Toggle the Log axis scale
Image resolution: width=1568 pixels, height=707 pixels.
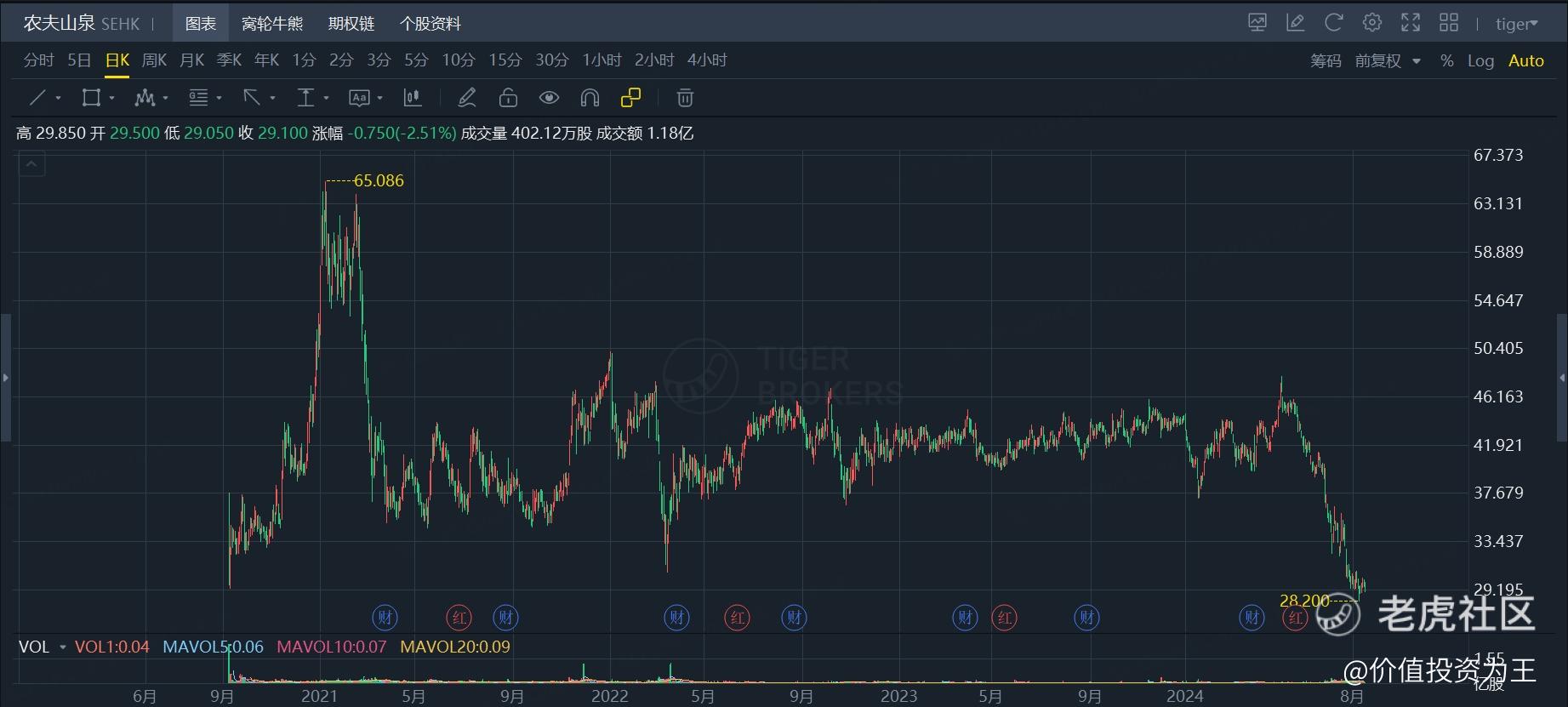click(x=1480, y=60)
